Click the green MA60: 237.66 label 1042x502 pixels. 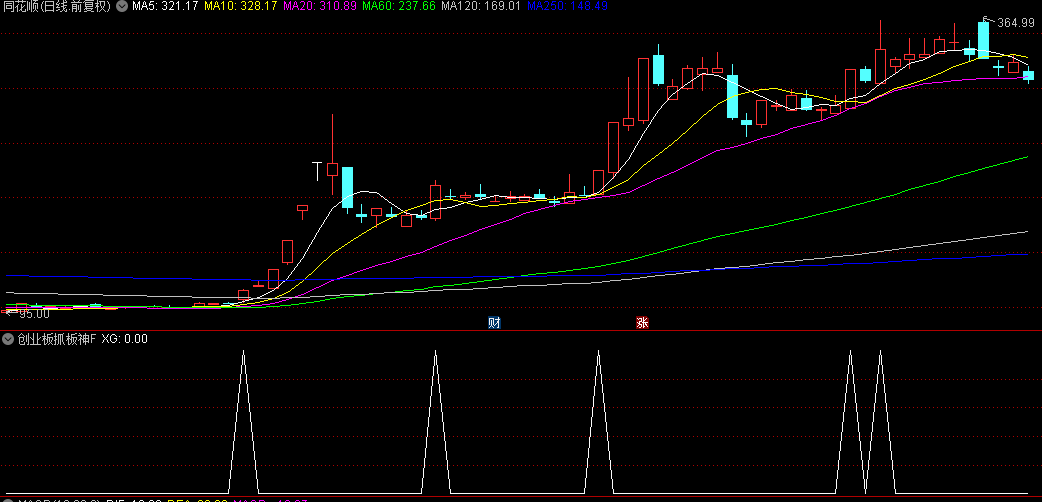coord(399,7)
